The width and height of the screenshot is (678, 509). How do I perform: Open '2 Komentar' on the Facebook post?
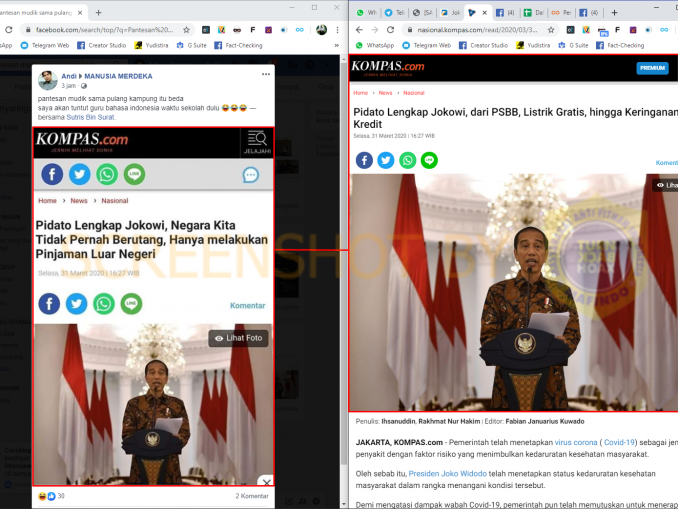(x=252, y=496)
